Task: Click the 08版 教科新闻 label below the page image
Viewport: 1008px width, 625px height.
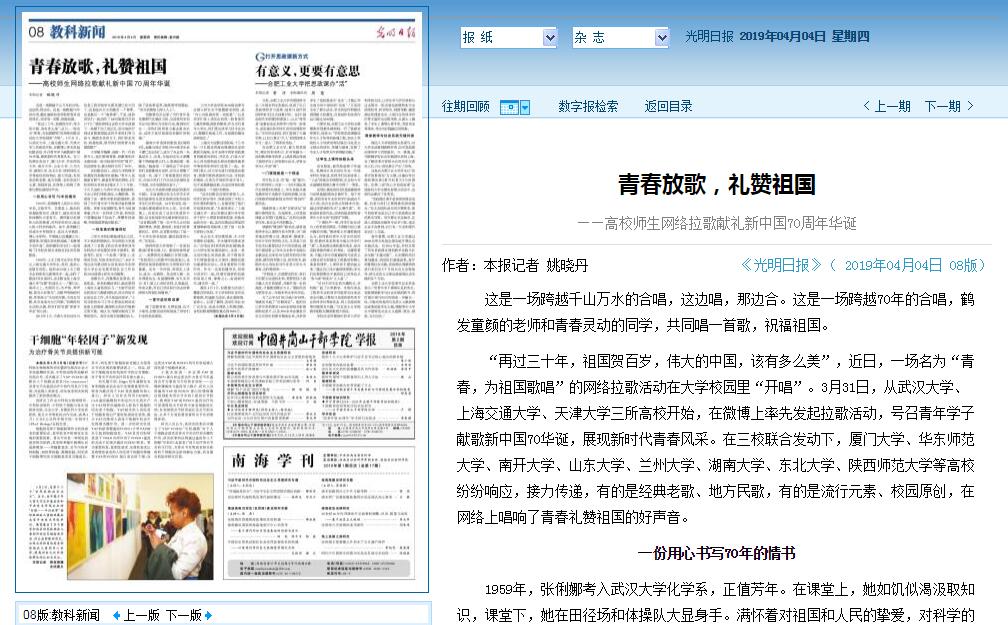Action: (x=61, y=615)
